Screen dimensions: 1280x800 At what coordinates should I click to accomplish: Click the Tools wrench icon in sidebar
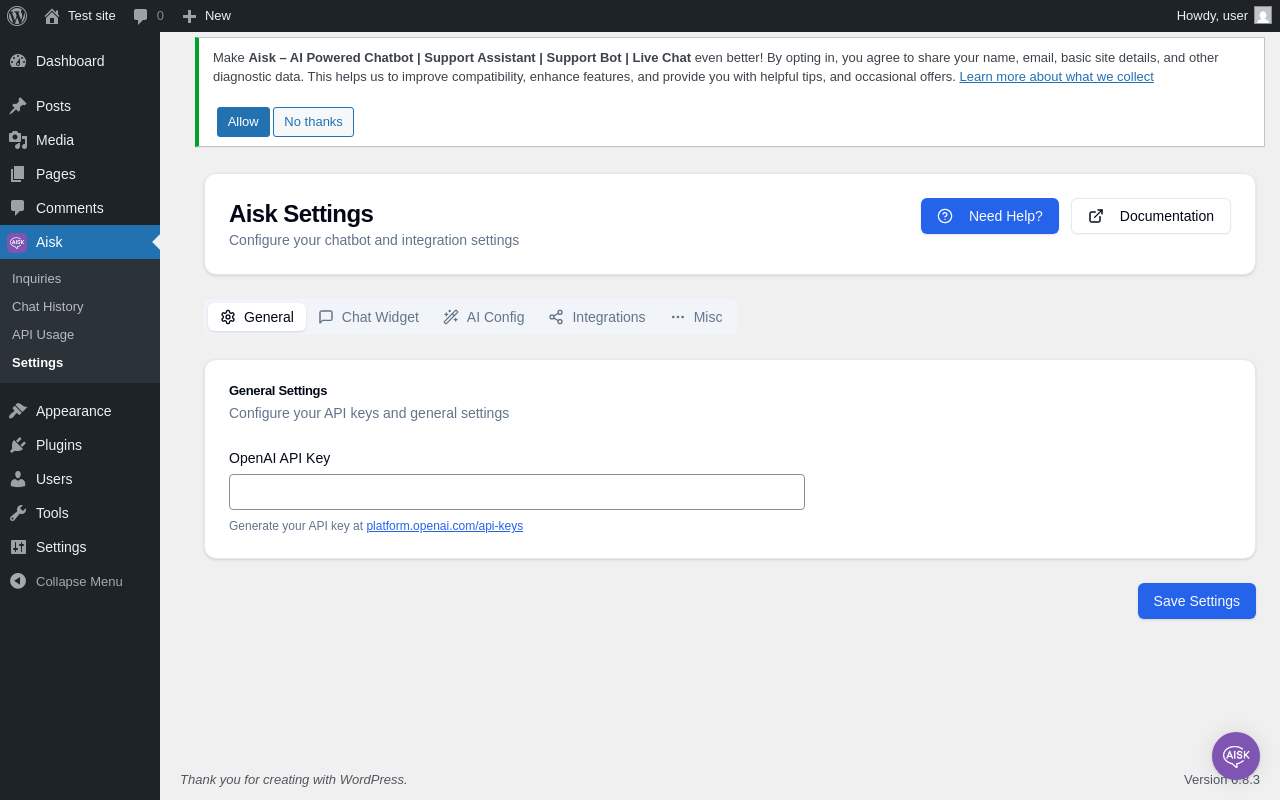click(18, 513)
